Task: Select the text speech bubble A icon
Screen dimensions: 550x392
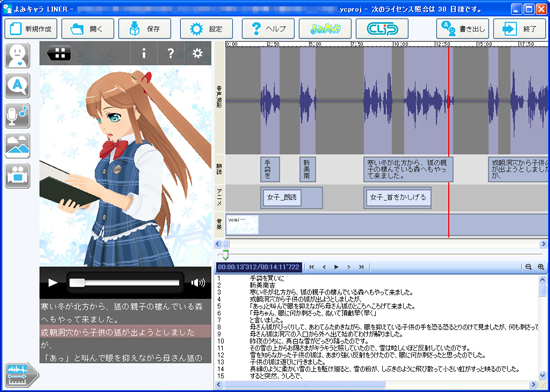Action: point(18,86)
